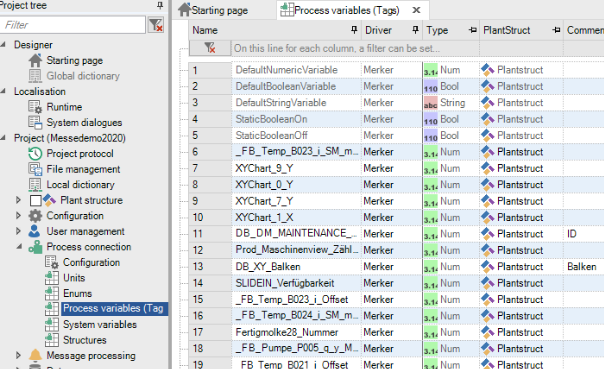Unpin the Type column

coord(472,30)
